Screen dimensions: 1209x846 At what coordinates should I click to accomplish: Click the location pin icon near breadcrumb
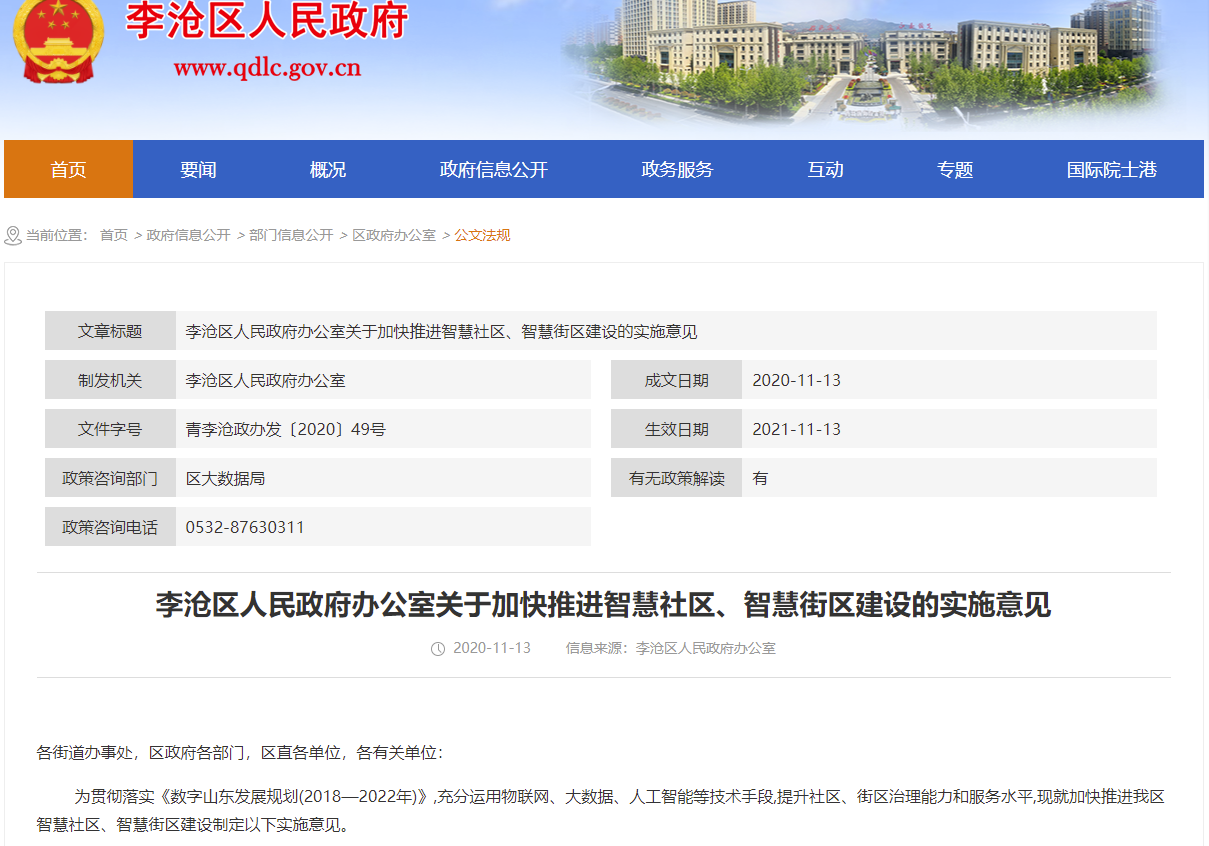pyautogui.click(x=13, y=236)
